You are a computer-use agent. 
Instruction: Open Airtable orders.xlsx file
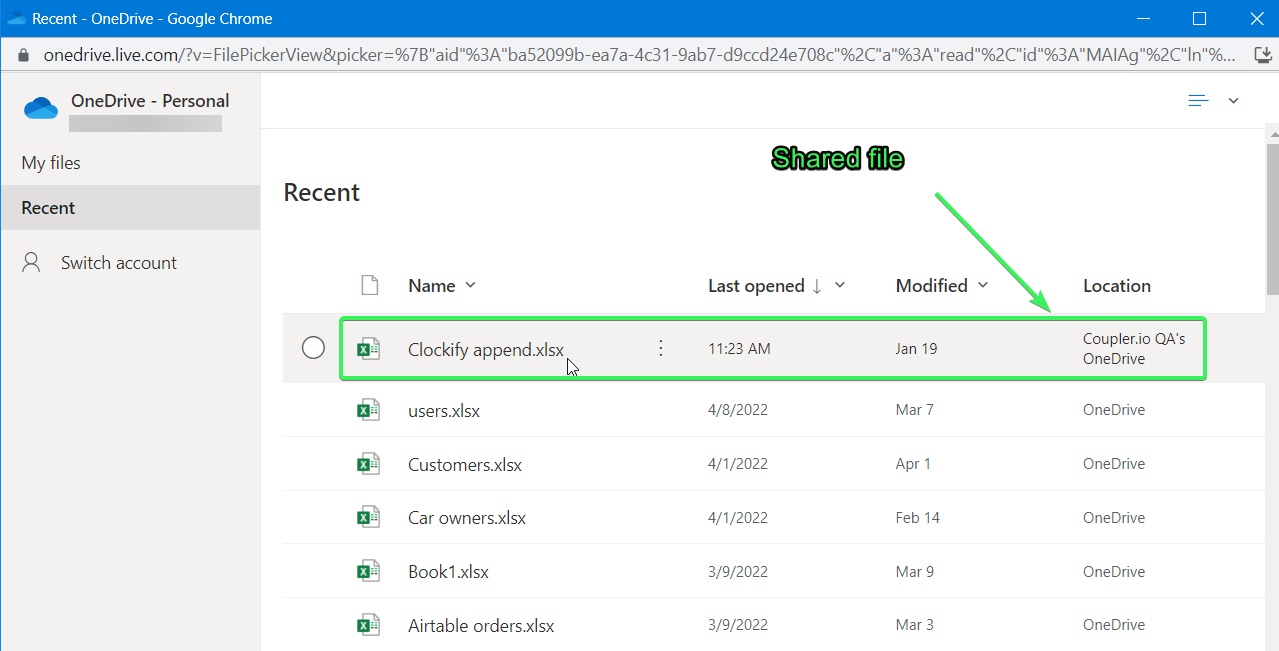pos(481,626)
